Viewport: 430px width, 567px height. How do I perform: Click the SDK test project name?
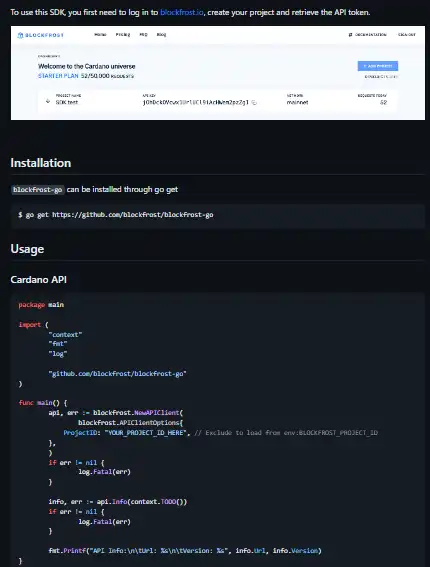67,102
